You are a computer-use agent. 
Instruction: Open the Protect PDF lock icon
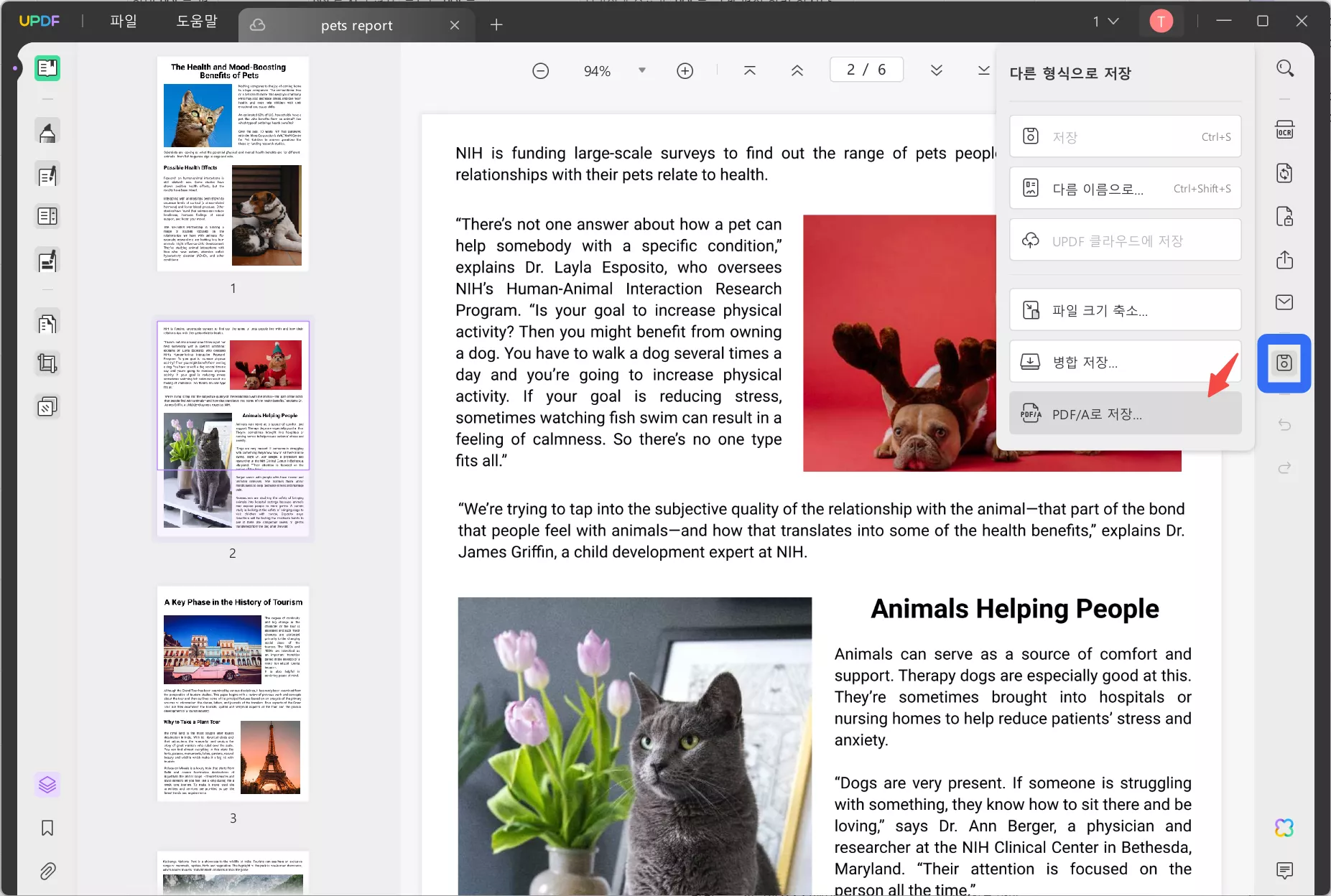[x=1285, y=216]
